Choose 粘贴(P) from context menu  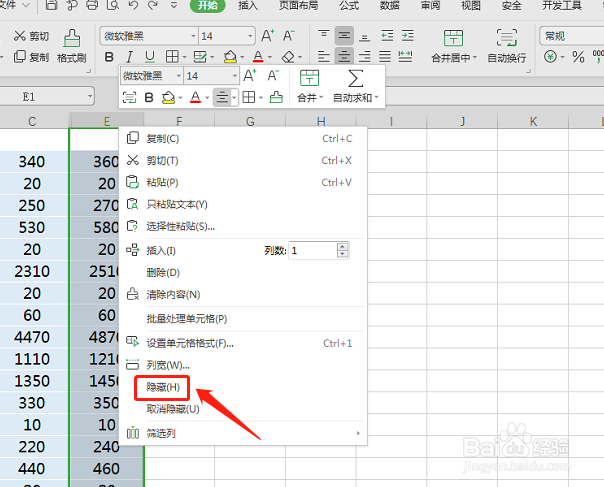pos(243,182)
